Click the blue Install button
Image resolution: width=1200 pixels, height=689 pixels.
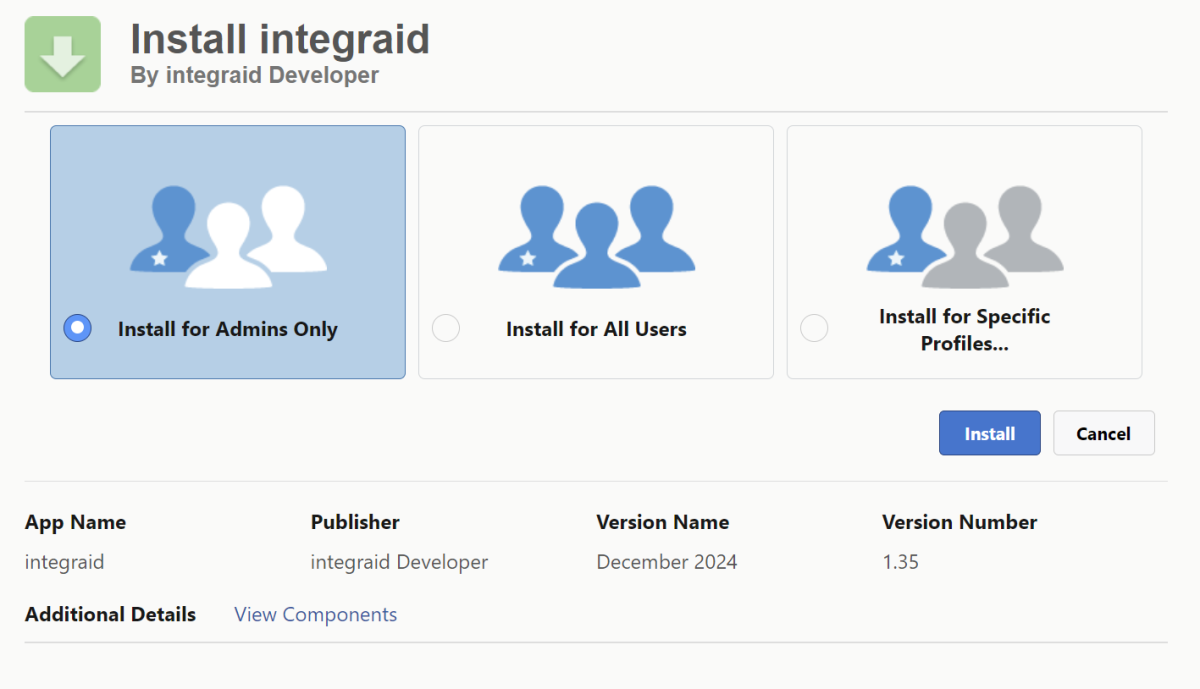coord(990,433)
